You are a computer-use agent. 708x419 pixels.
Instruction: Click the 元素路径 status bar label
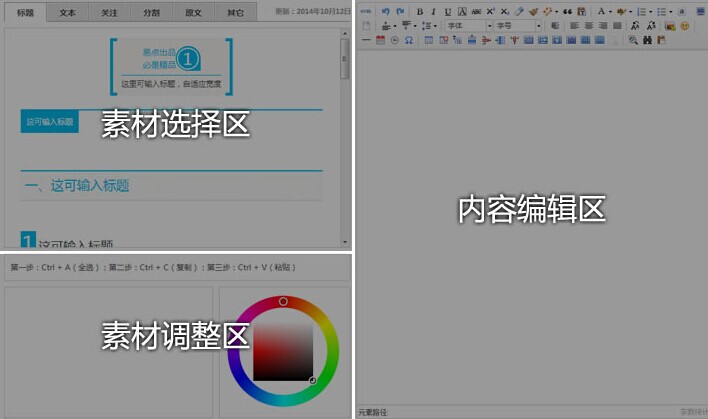(373, 412)
